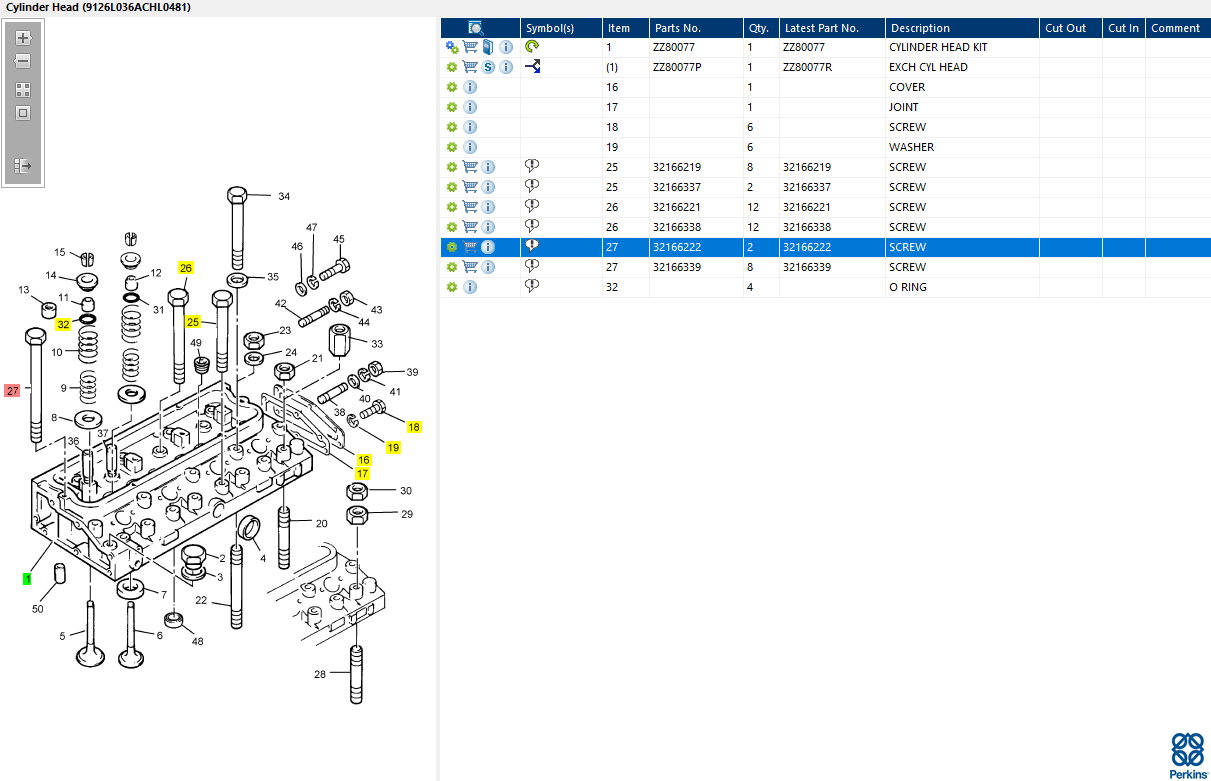Show info for EXCH CYL HEAD row

coord(506,67)
